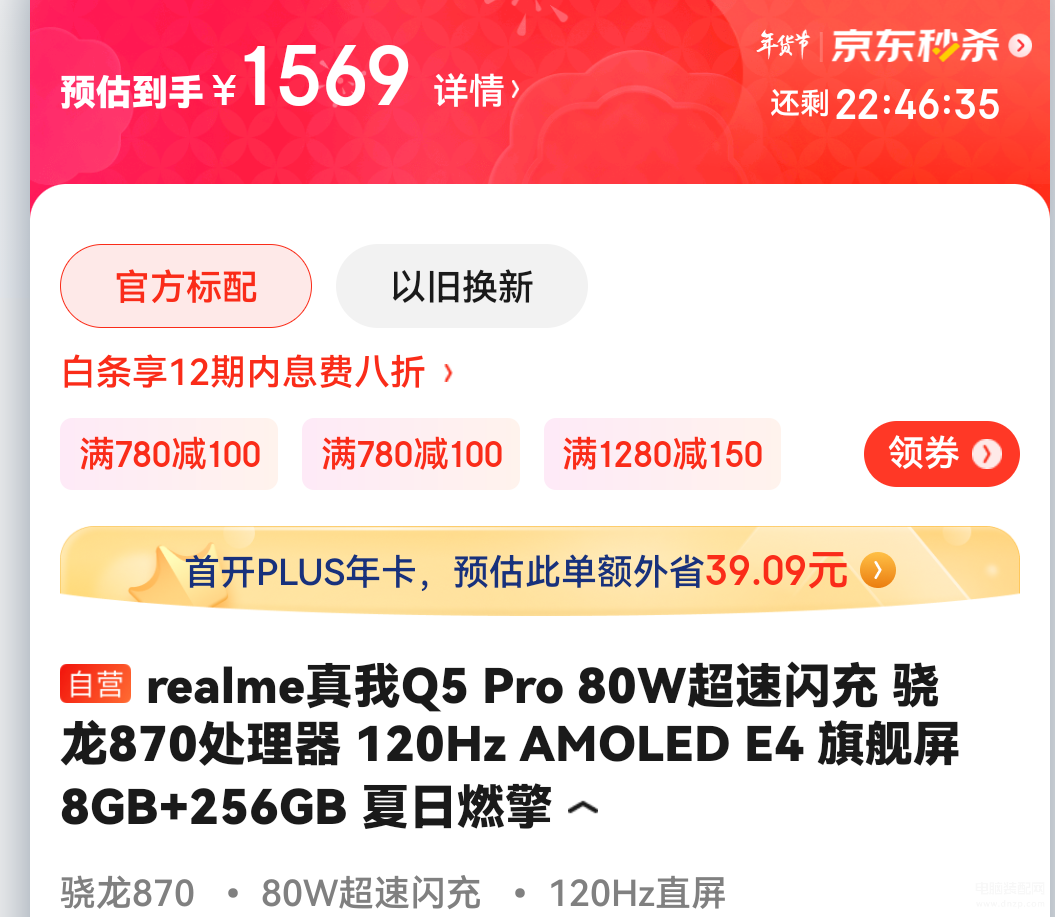
Task: Expand 白条享12期内息费八折 chevron
Action: coord(449,372)
